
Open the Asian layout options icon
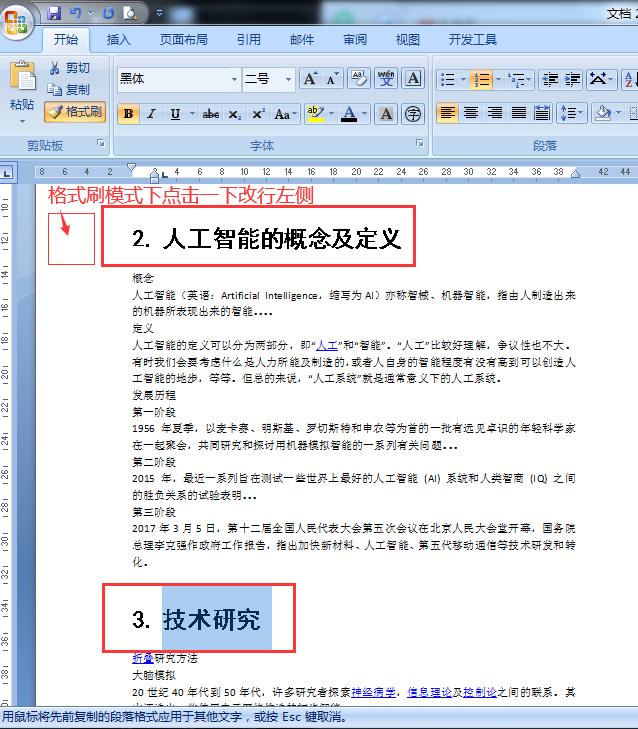[601, 80]
